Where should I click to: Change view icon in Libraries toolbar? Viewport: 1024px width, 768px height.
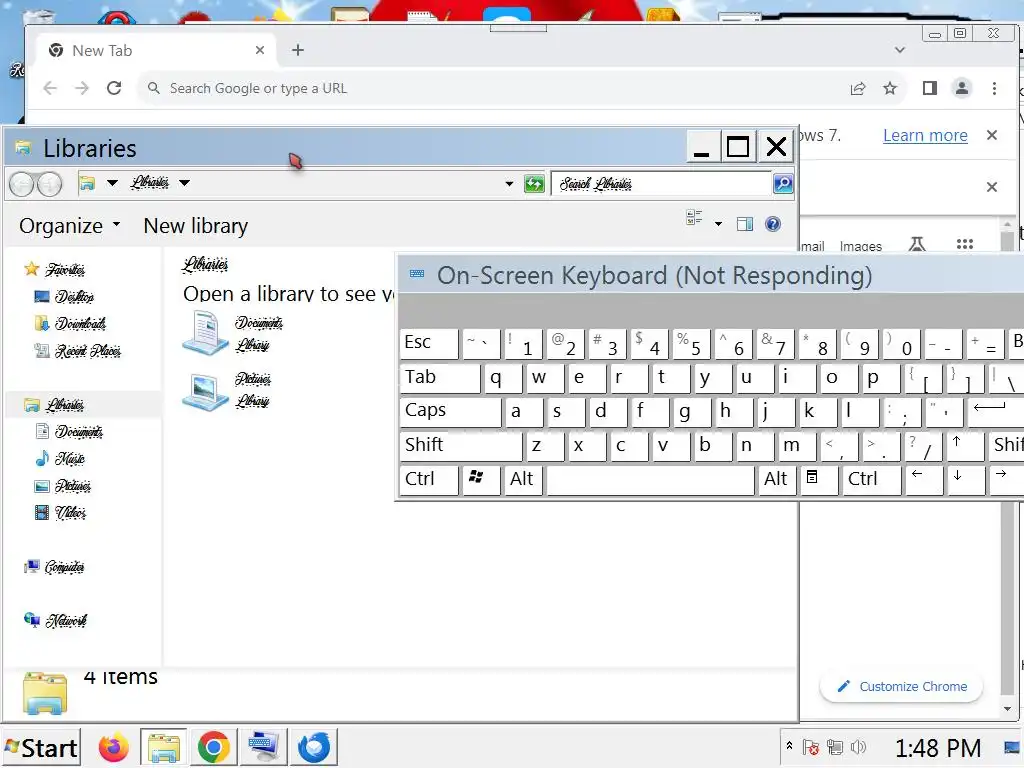click(694, 217)
